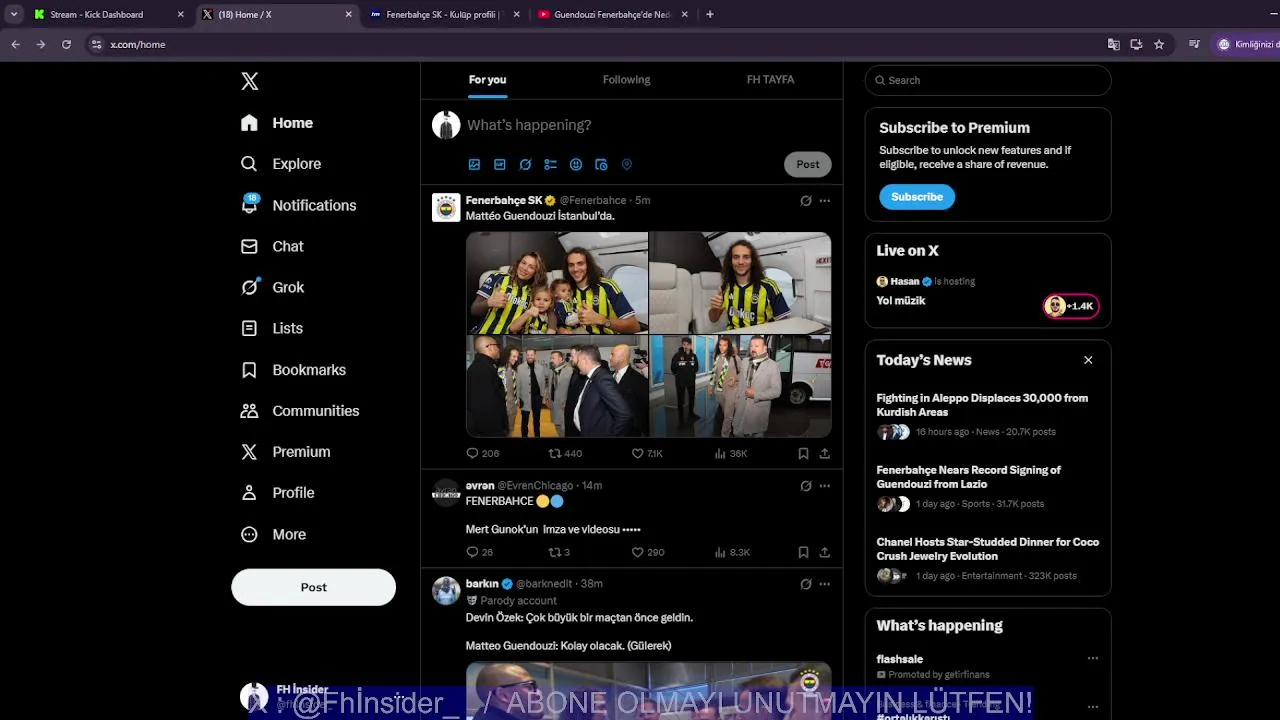
Task: Open more options on barkın's post
Action: [825, 584]
